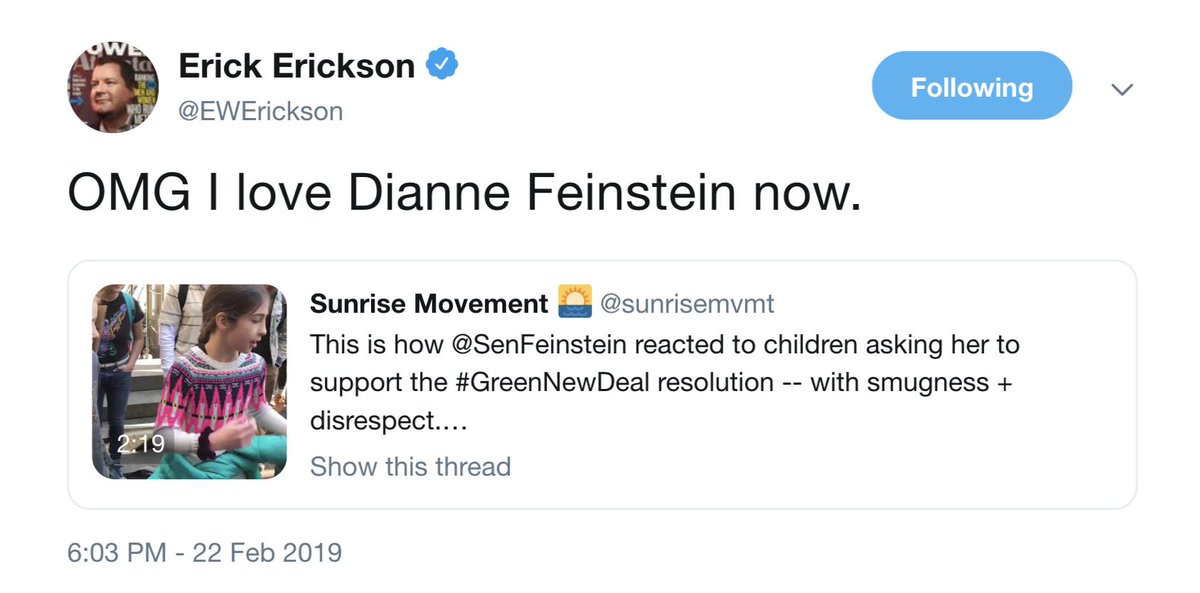Click empty space right of Show this thread

[800, 466]
